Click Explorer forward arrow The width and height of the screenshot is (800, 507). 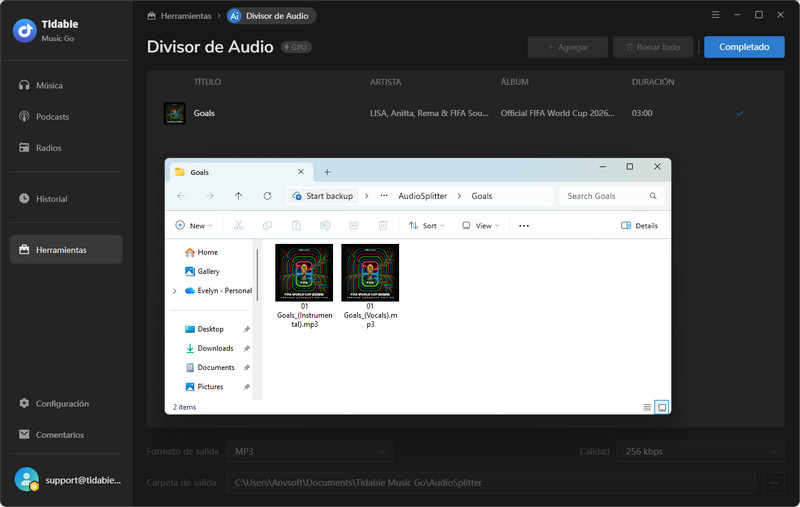click(x=210, y=196)
